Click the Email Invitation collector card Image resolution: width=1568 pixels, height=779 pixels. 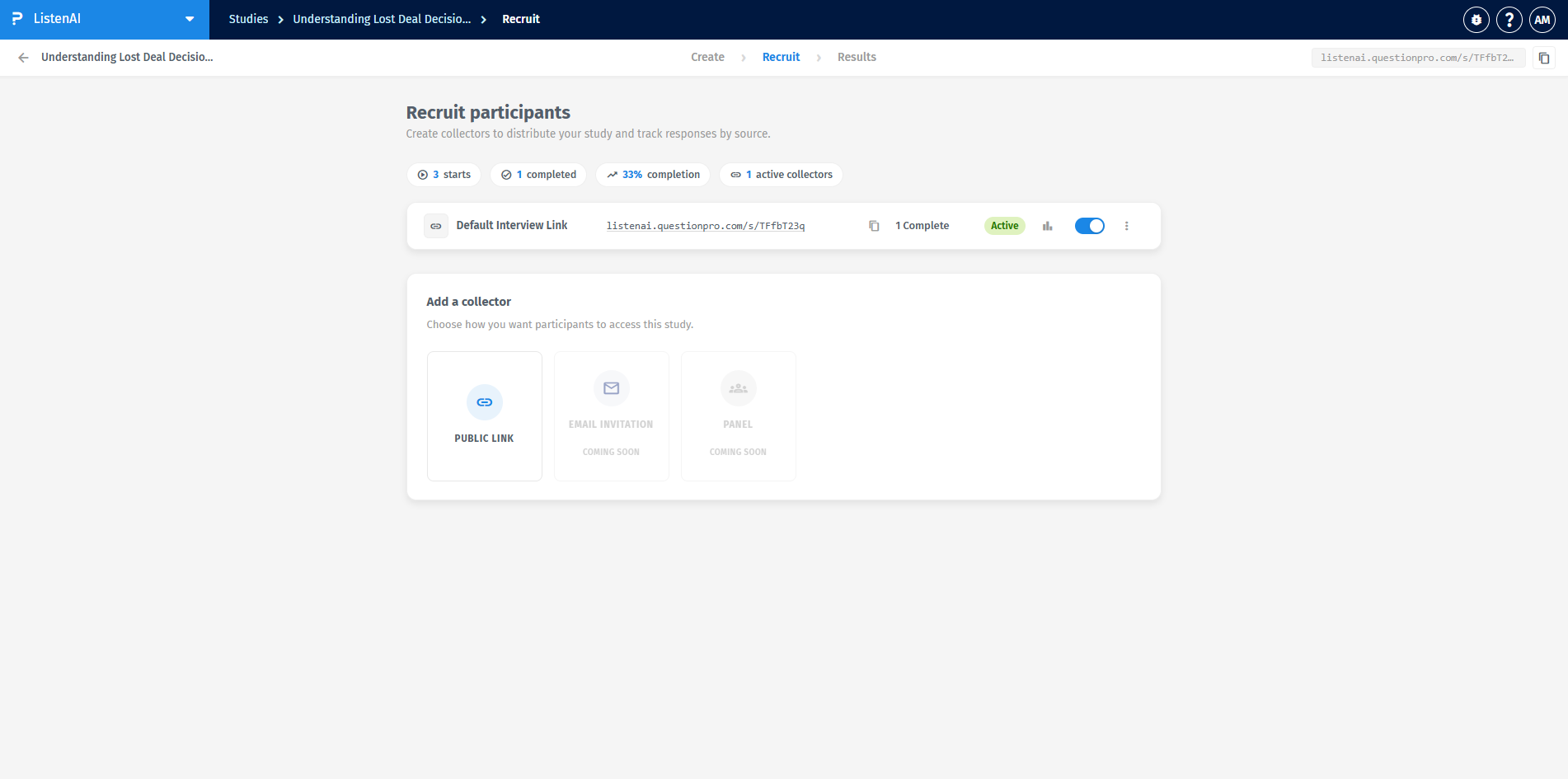pyautogui.click(x=612, y=416)
